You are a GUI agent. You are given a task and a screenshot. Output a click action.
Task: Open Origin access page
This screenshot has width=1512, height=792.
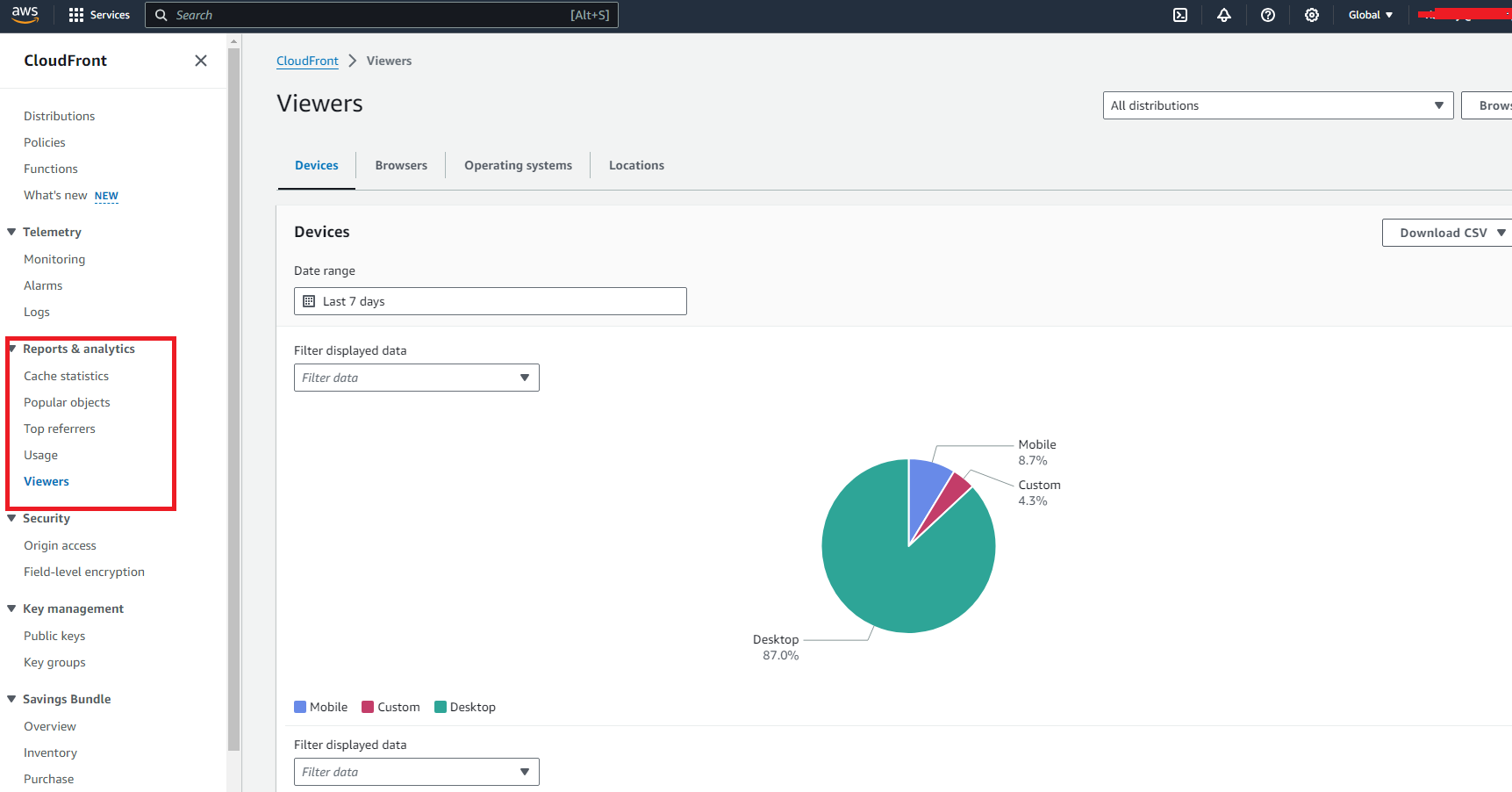pyautogui.click(x=60, y=545)
